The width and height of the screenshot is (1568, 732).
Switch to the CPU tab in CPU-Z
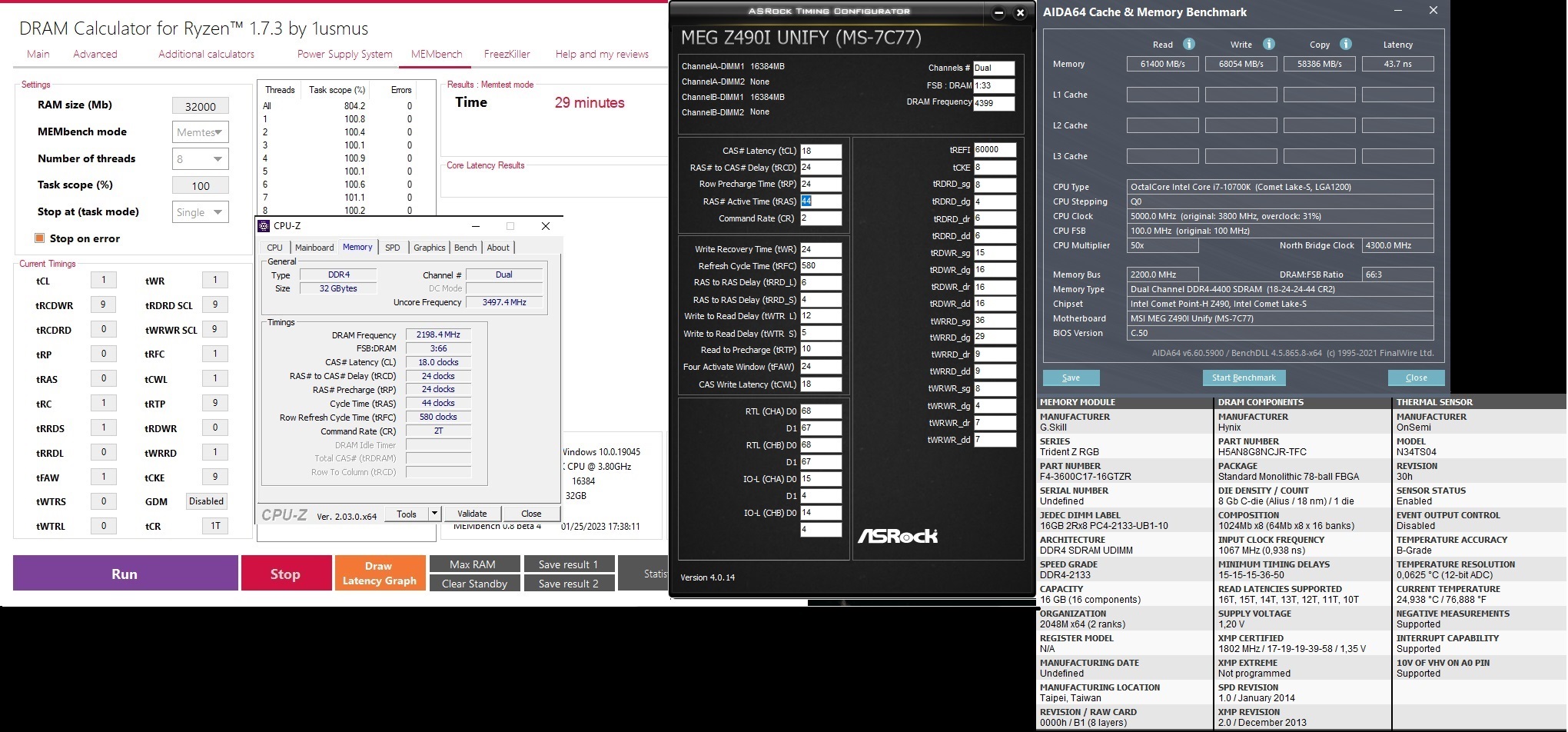click(274, 248)
